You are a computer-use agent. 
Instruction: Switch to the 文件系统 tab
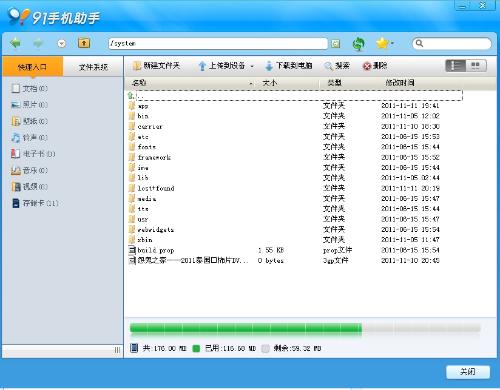(x=93, y=67)
